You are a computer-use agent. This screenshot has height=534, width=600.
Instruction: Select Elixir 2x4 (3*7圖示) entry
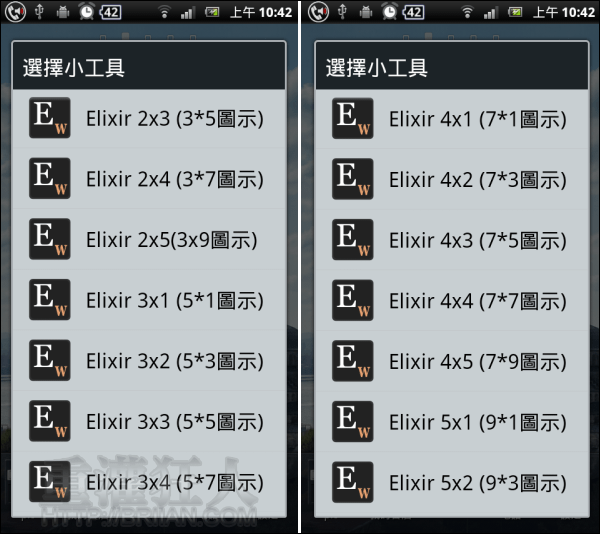pos(149,179)
